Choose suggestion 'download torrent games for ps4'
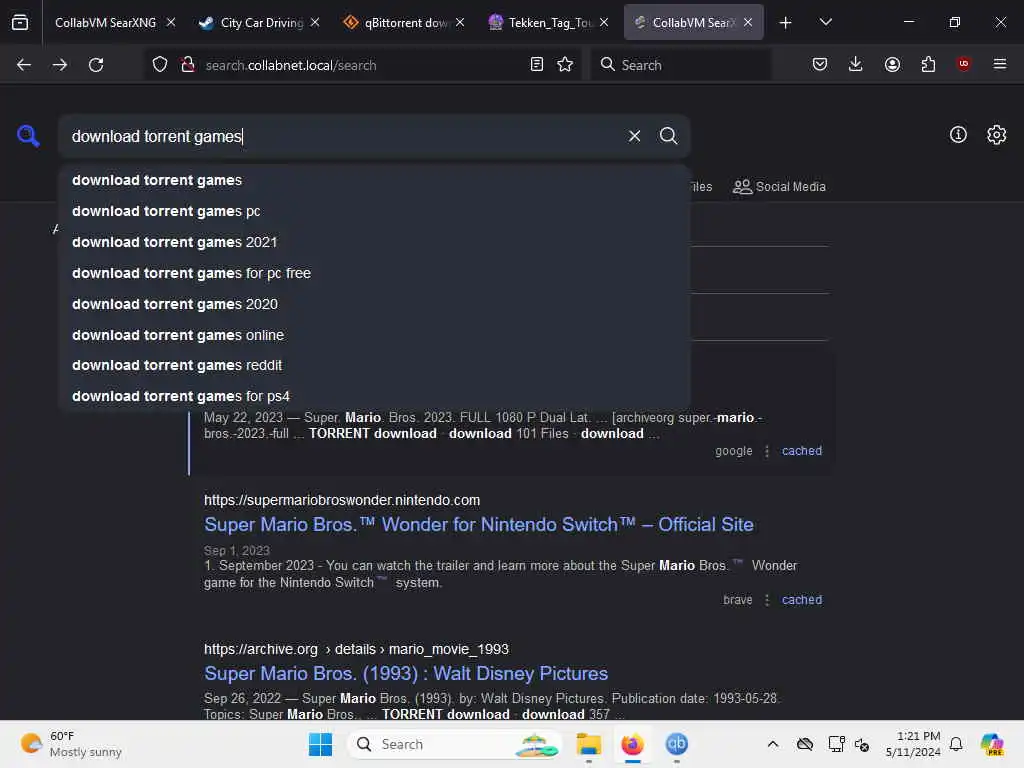 374,396
